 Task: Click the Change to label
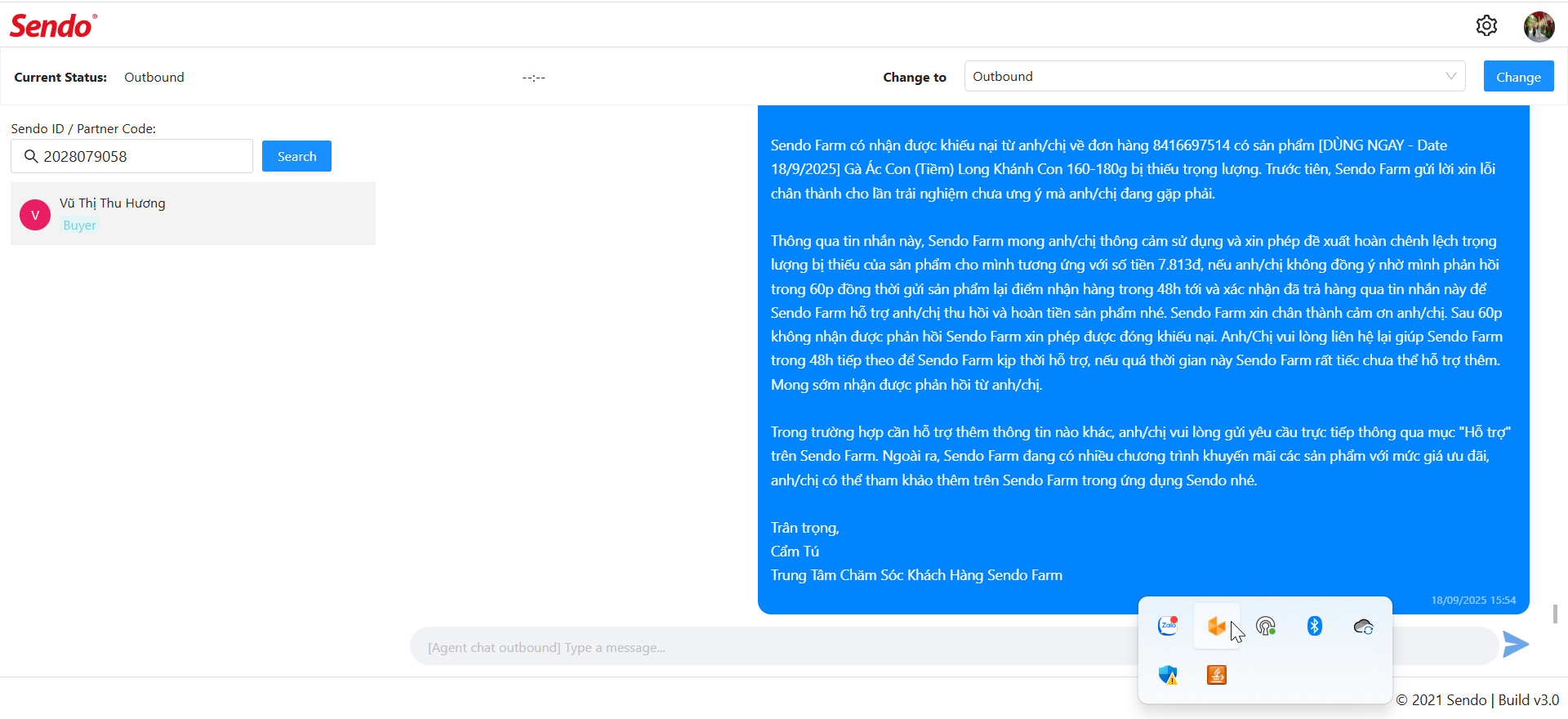(915, 77)
